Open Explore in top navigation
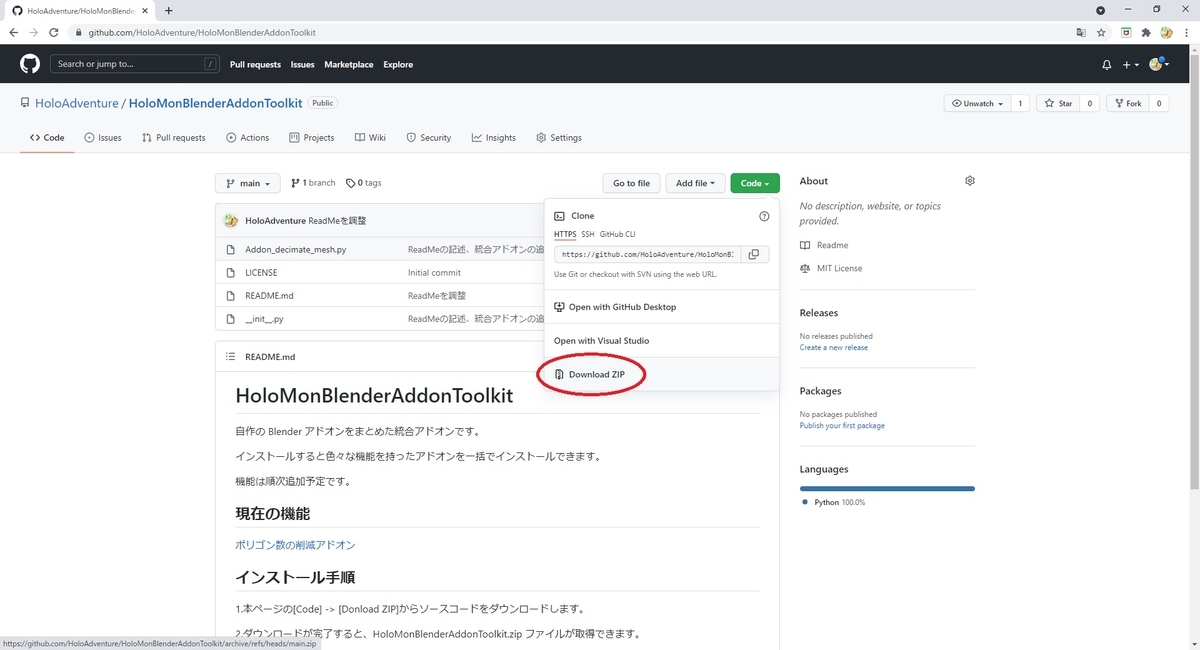Image resolution: width=1200 pixels, height=650 pixels. [398, 65]
